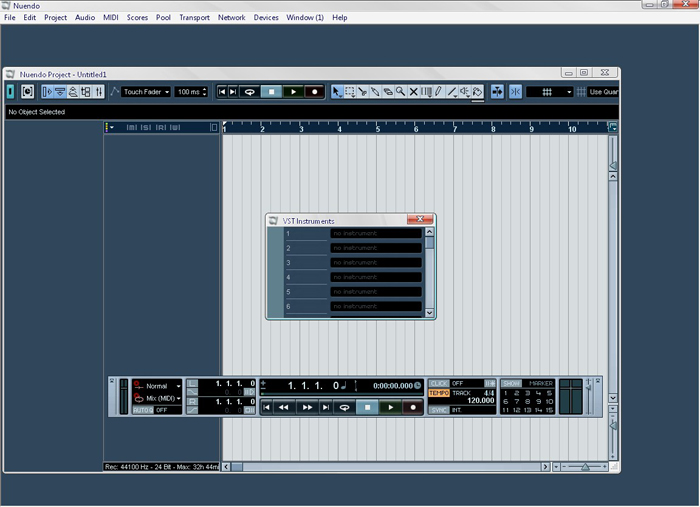The height and width of the screenshot is (507, 700).
Task: Open the Normal record mode dropdown
Action: click(157, 386)
